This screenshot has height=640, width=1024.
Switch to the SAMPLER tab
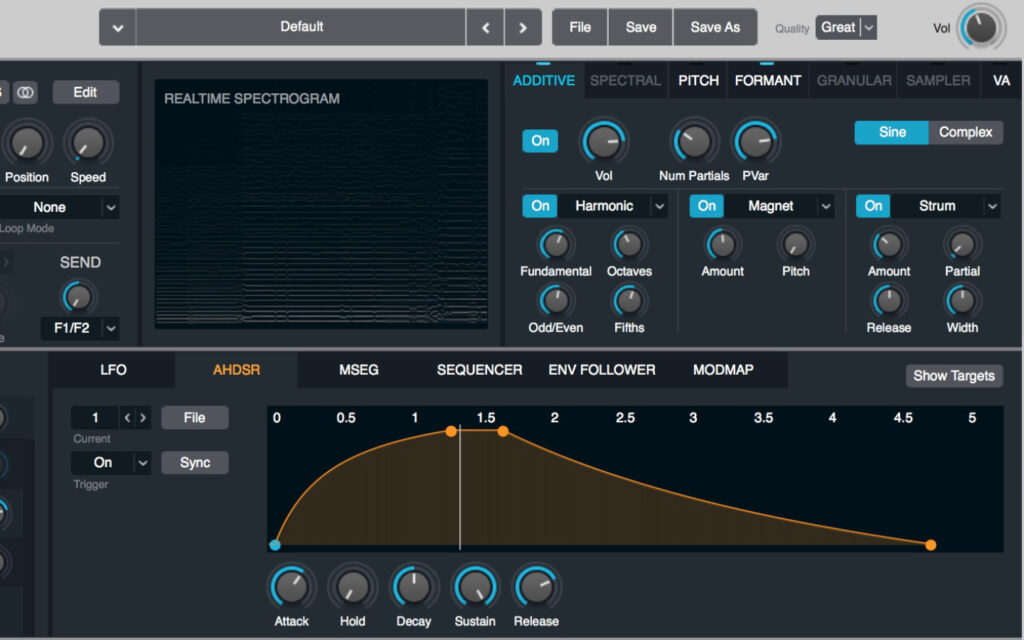[938, 80]
